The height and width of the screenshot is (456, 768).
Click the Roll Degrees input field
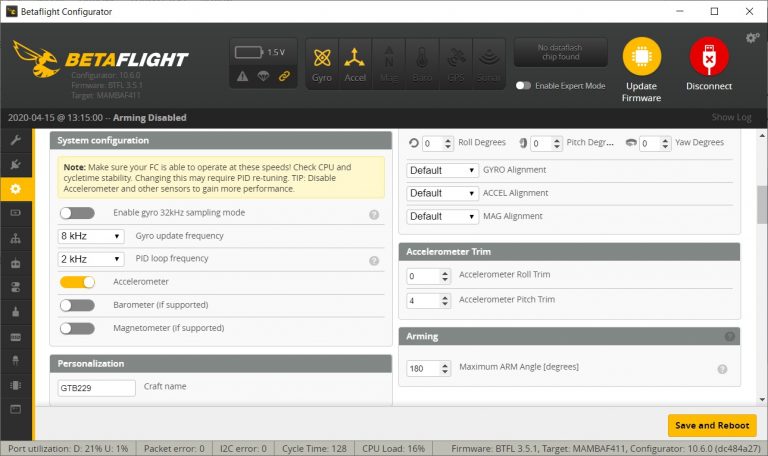[437, 144]
